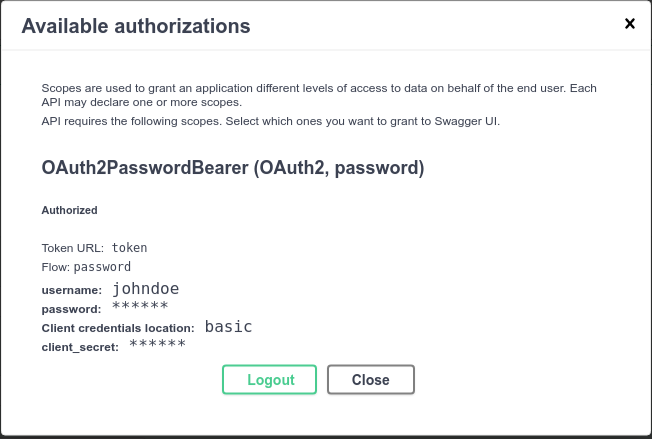Close the authorizations dialog with the X icon
Image resolution: width=652 pixels, height=439 pixels.
pyautogui.click(x=629, y=23)
